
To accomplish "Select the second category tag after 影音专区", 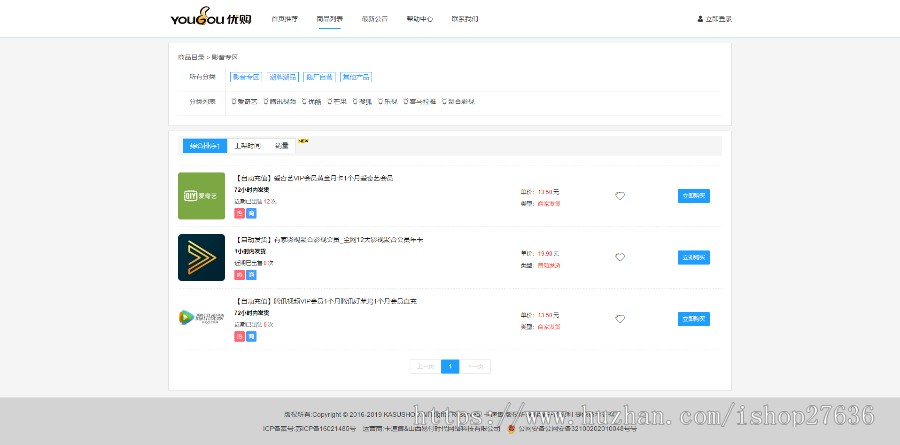I will coord(282,77).
